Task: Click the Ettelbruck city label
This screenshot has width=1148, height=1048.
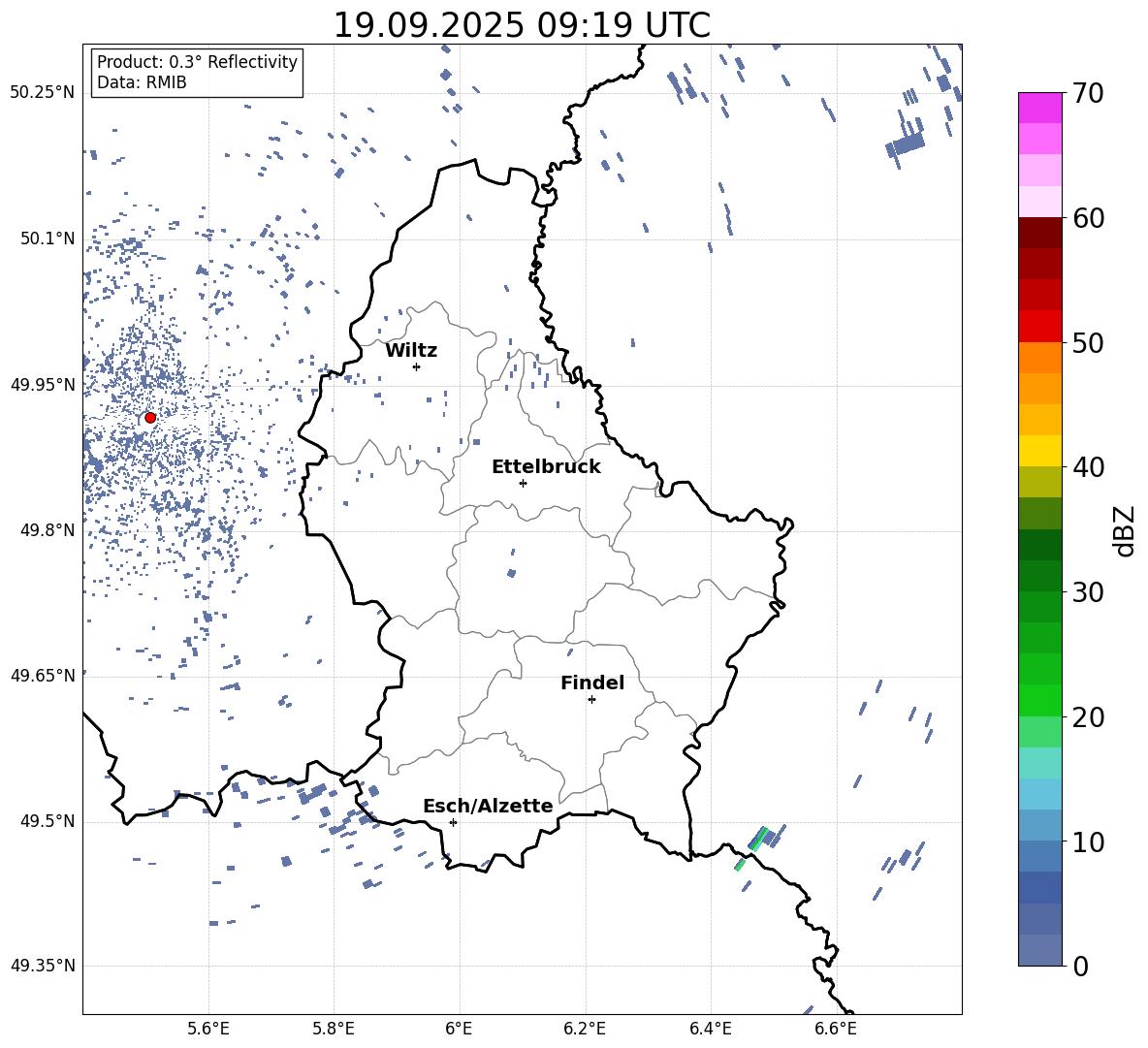Action: 546,467
